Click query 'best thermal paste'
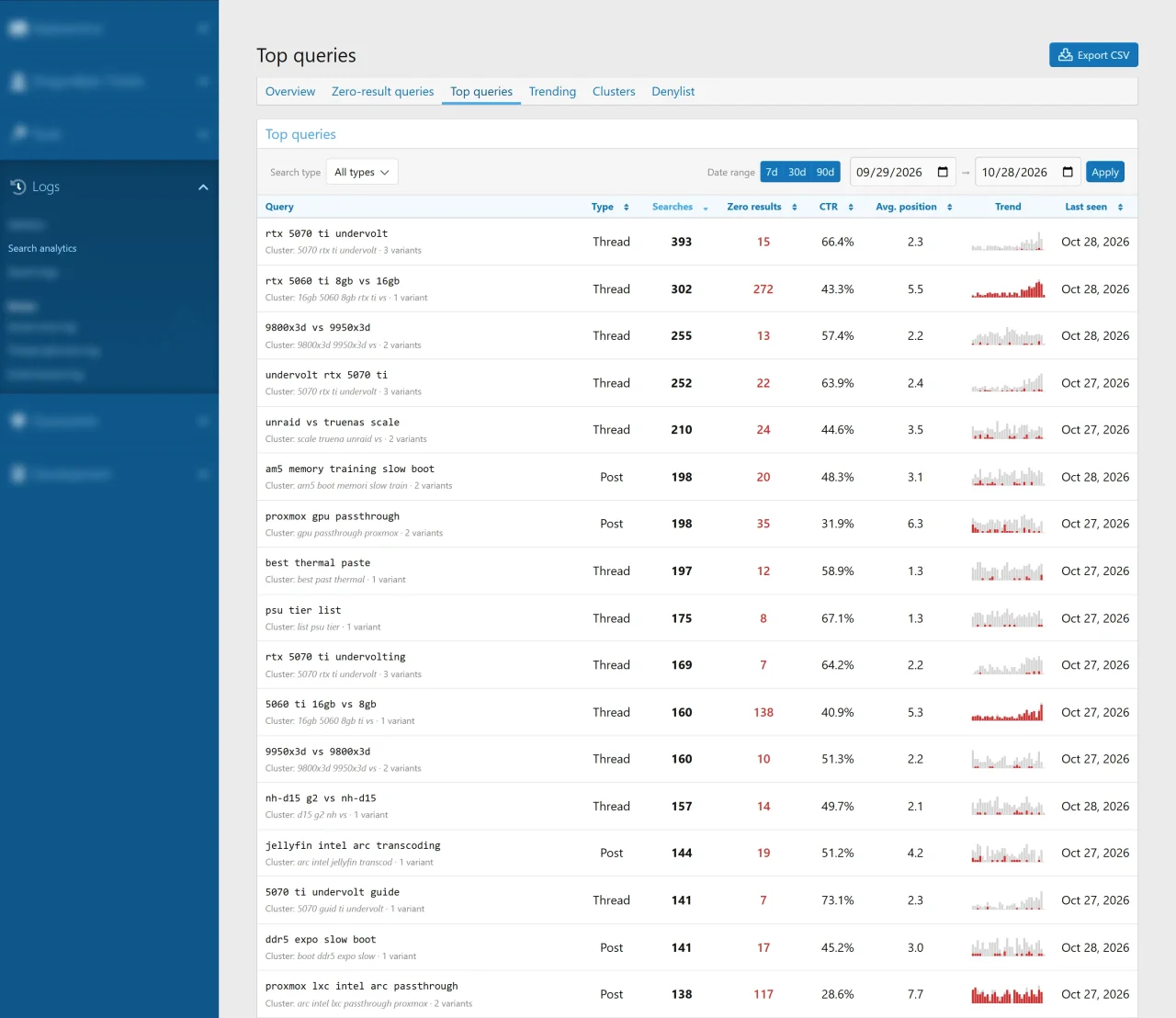Image resolution: width=1176 pixels, height=1018 pixels. click(318, 563)
